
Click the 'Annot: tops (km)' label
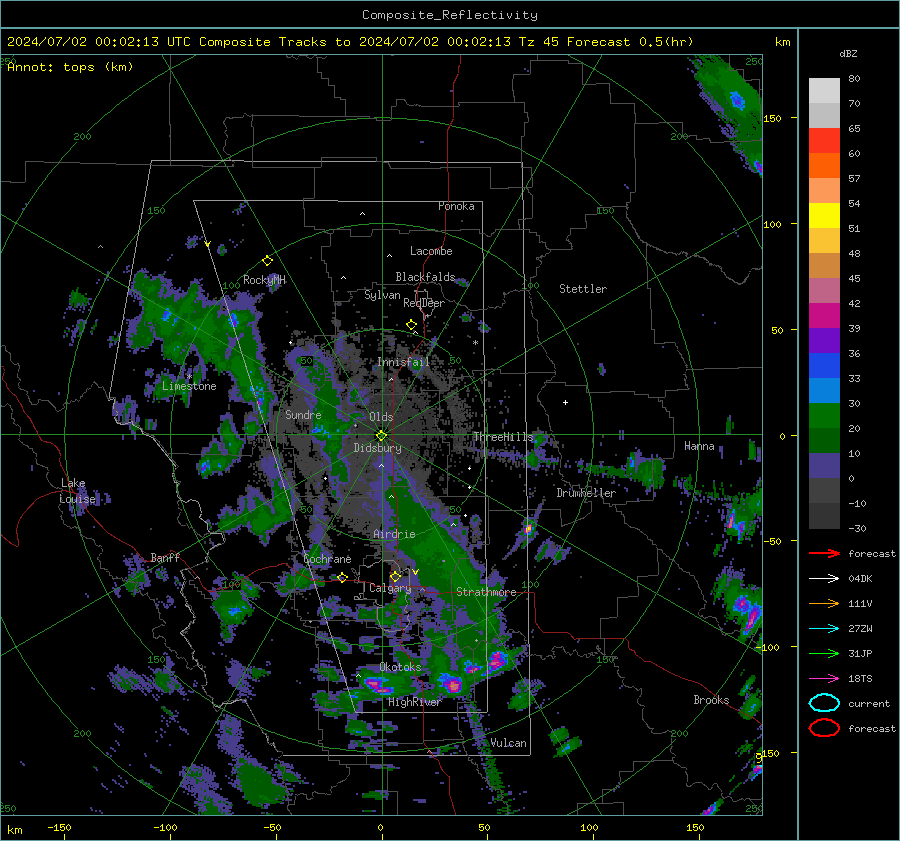(x=70, y=67)
